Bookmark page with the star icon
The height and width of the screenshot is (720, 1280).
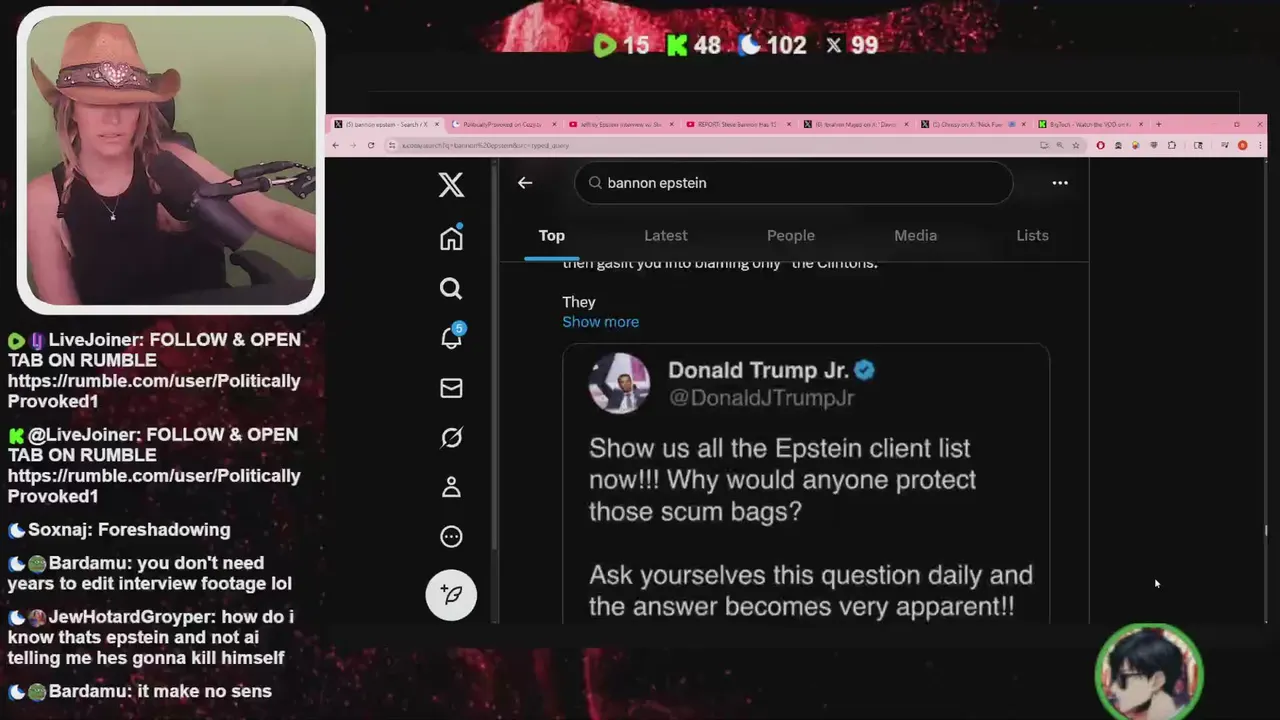[1076, 145]
